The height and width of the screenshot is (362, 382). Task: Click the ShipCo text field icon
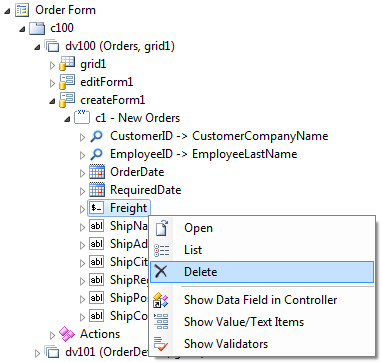[97, 316]
